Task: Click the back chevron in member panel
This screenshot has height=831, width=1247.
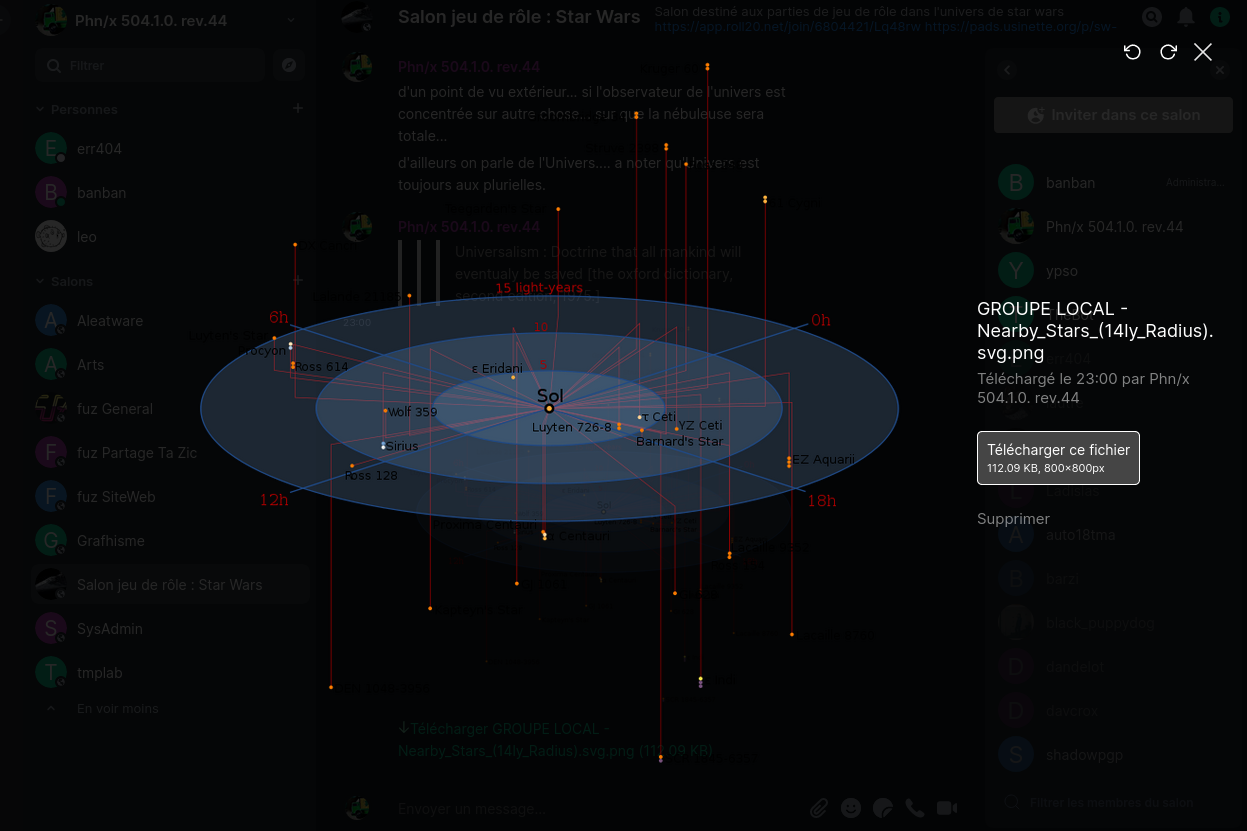Action: (1007, 70)
